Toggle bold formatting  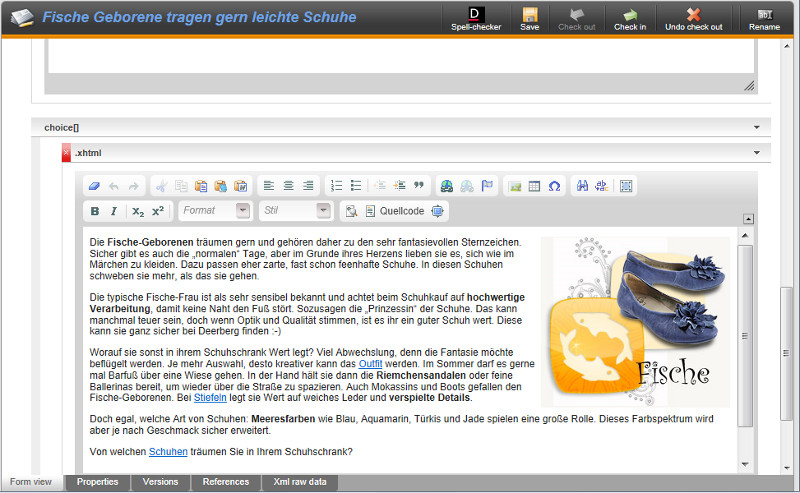coord(95,211)
